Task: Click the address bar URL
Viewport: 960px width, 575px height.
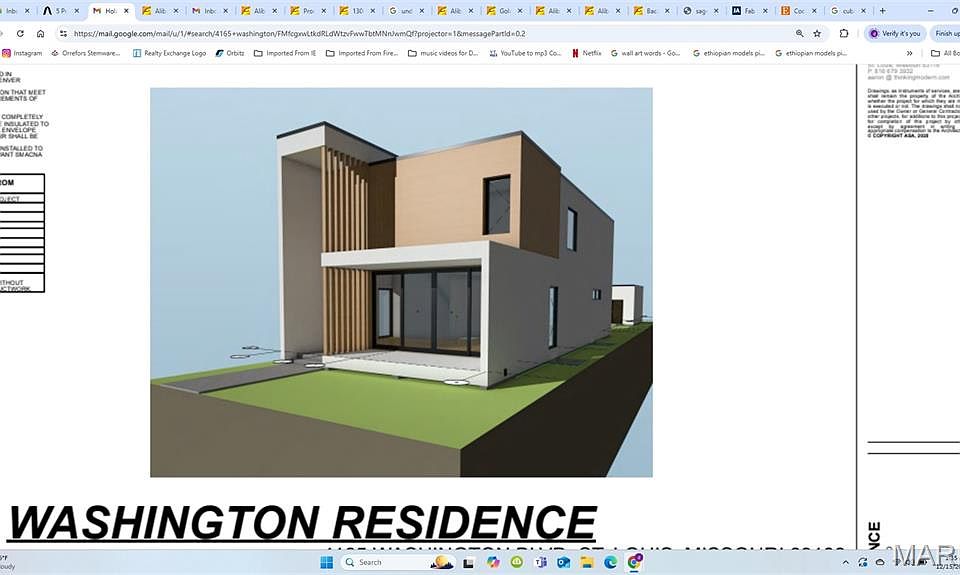Action: coord(299,34)
